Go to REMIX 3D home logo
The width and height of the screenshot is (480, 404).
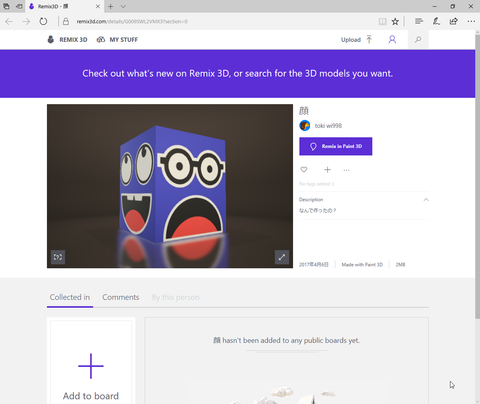pyautogui.click(x=67, y=40)
